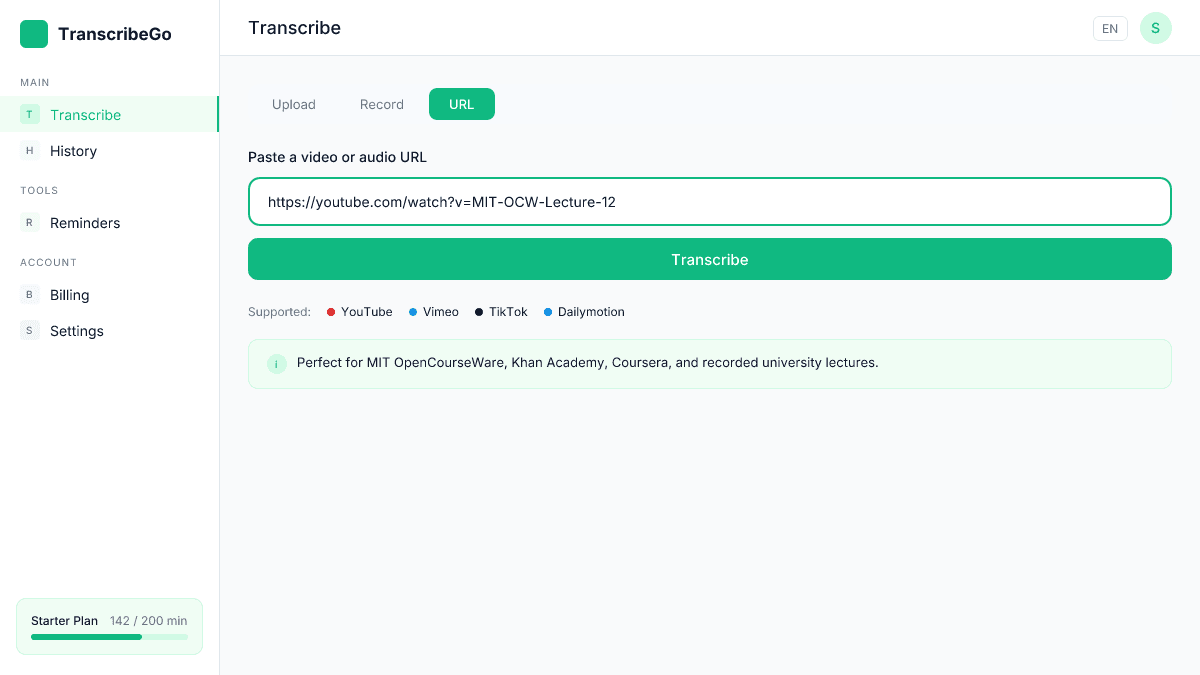Select the YouTube supported platform indicator
This screenshot has height=675, width=1200.
(x=359, y=311)
